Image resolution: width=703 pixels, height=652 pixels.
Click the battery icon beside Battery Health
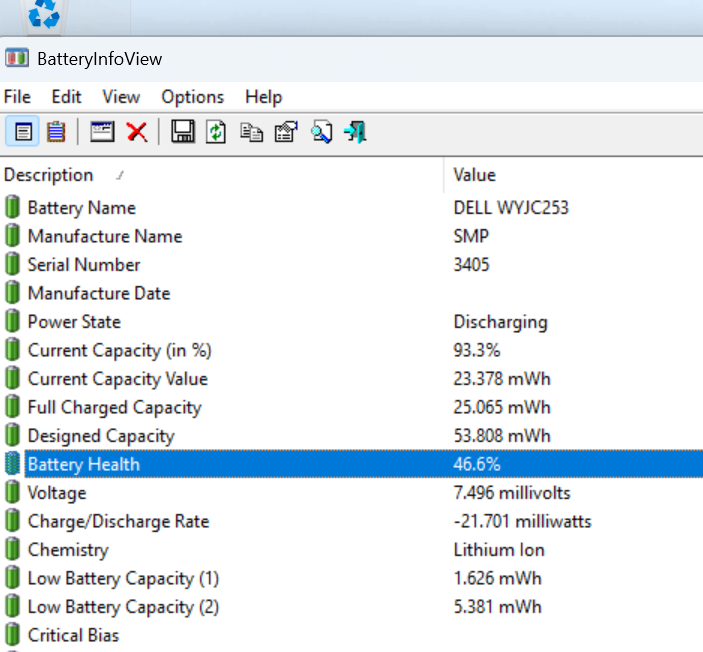[x=13, y=464]
